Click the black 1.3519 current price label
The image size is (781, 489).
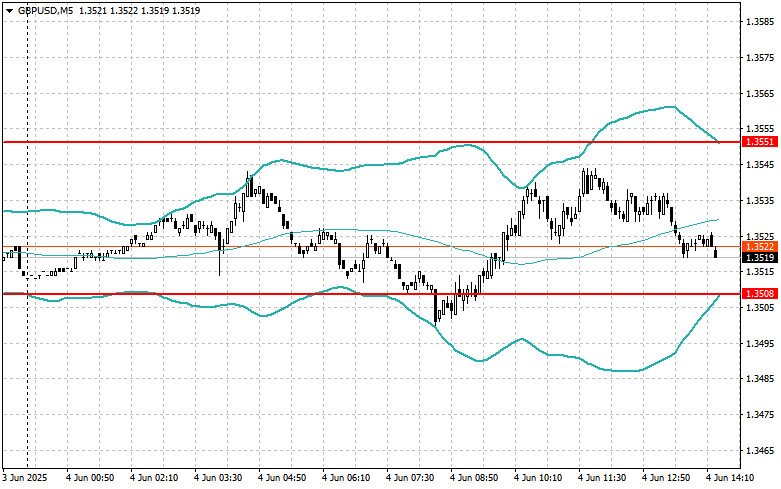click(x=759, y=257)
